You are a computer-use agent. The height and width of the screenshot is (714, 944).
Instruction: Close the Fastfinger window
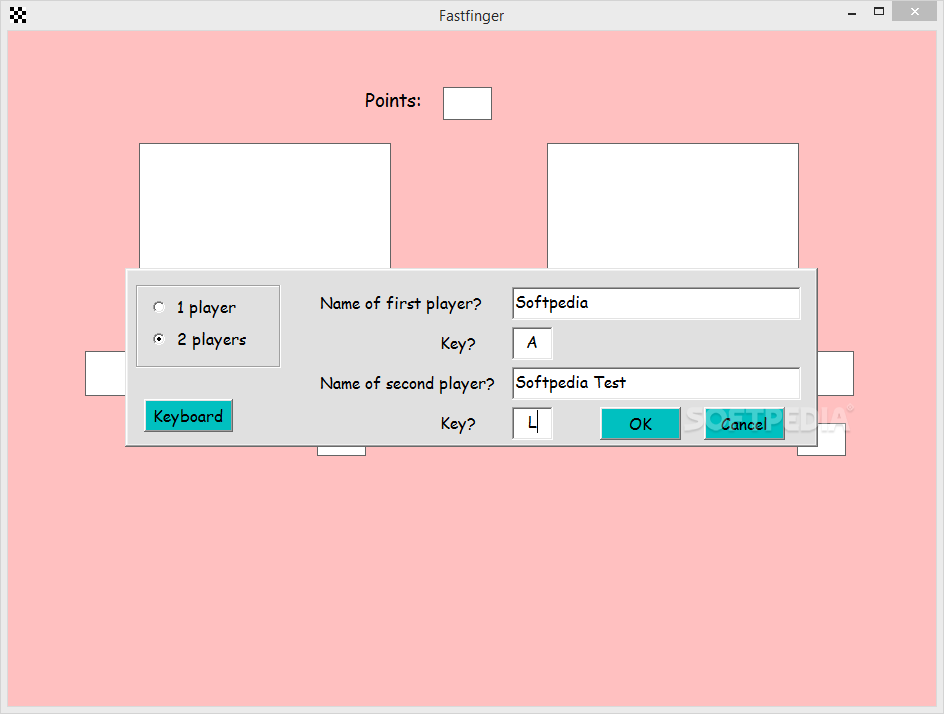point(914,11)
